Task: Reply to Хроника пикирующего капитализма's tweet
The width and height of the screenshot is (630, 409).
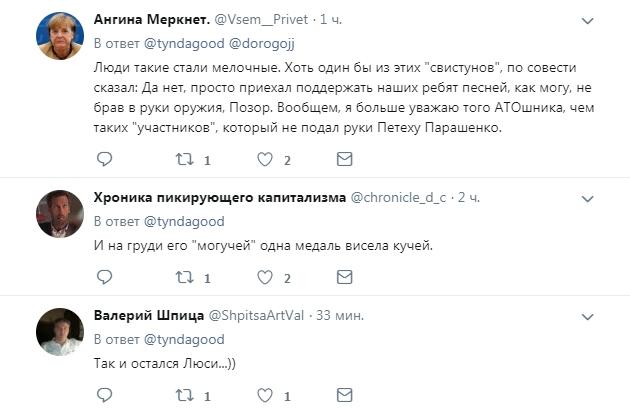Action: tap(105, 277)
